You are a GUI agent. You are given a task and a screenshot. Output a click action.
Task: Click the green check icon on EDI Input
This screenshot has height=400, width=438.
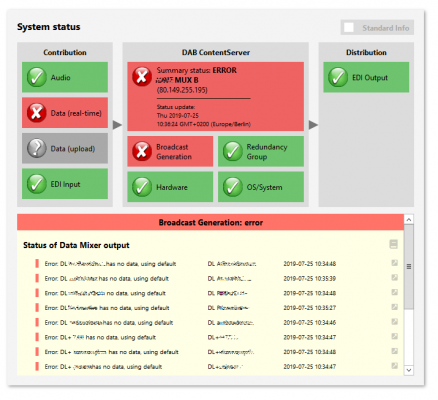coord(37,184)
